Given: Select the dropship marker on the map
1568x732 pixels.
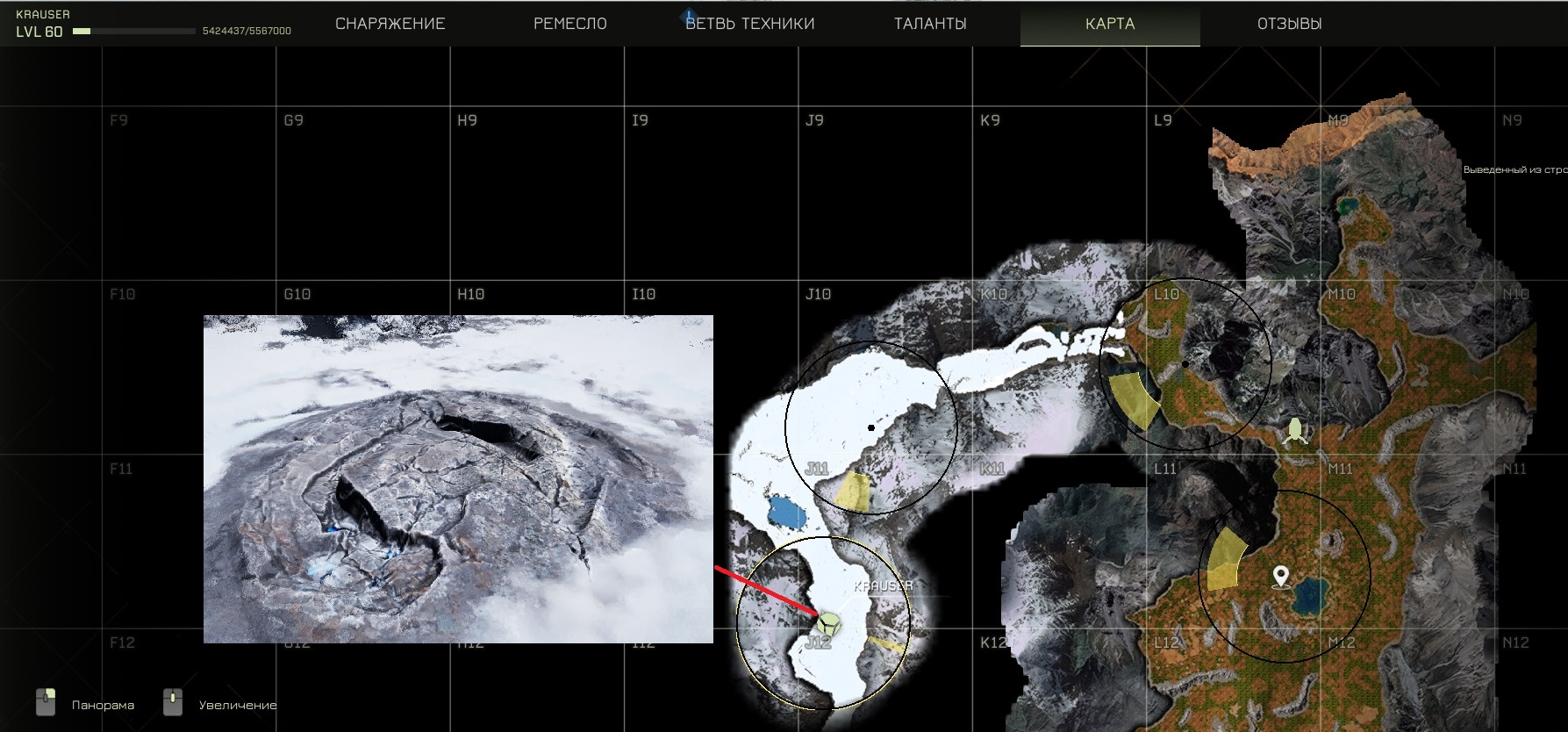Looking at the screenshot, I should point(1295,431).
